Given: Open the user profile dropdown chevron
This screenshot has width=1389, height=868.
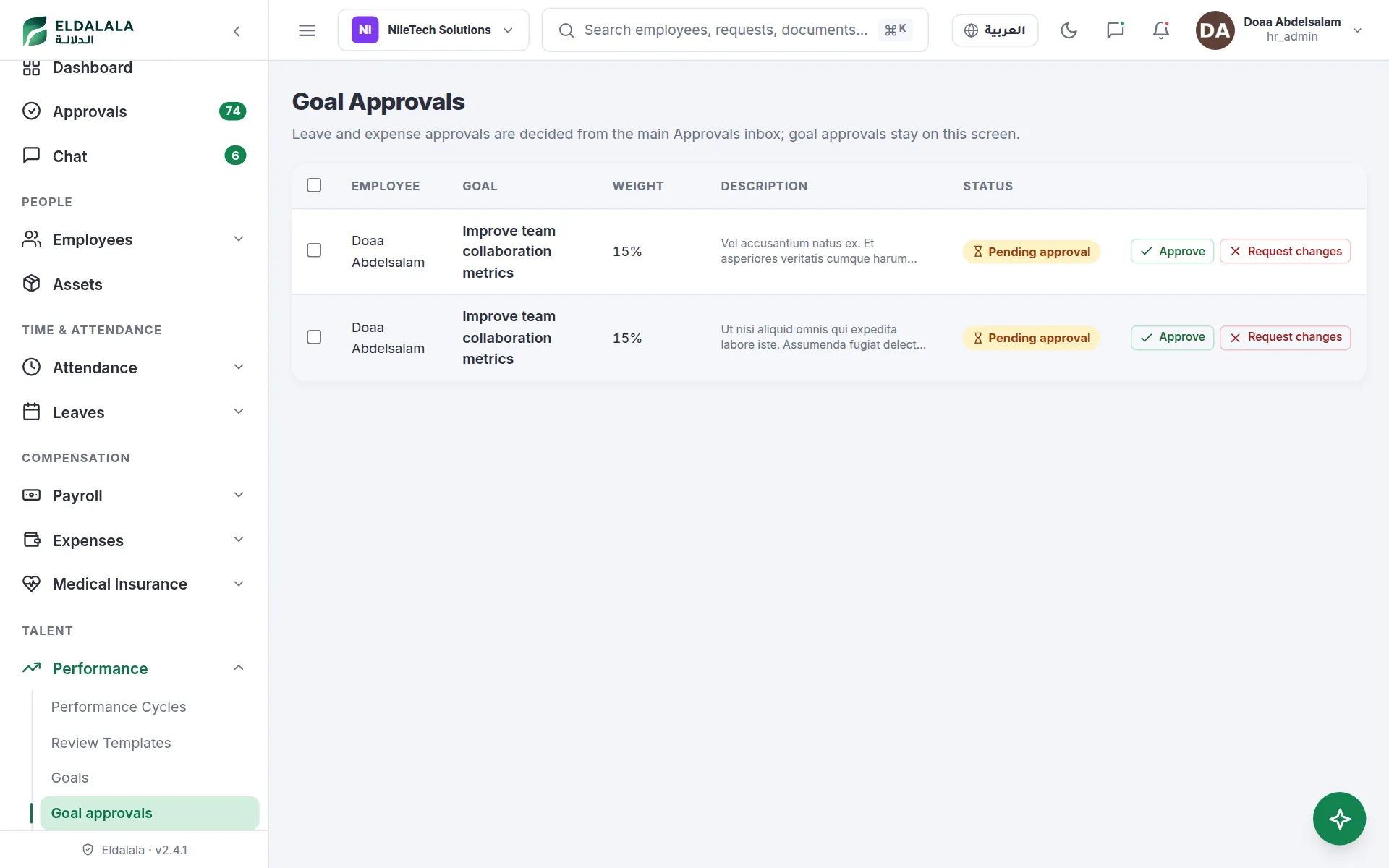Looking at the screenshot, I should [x=1357, y=30].
